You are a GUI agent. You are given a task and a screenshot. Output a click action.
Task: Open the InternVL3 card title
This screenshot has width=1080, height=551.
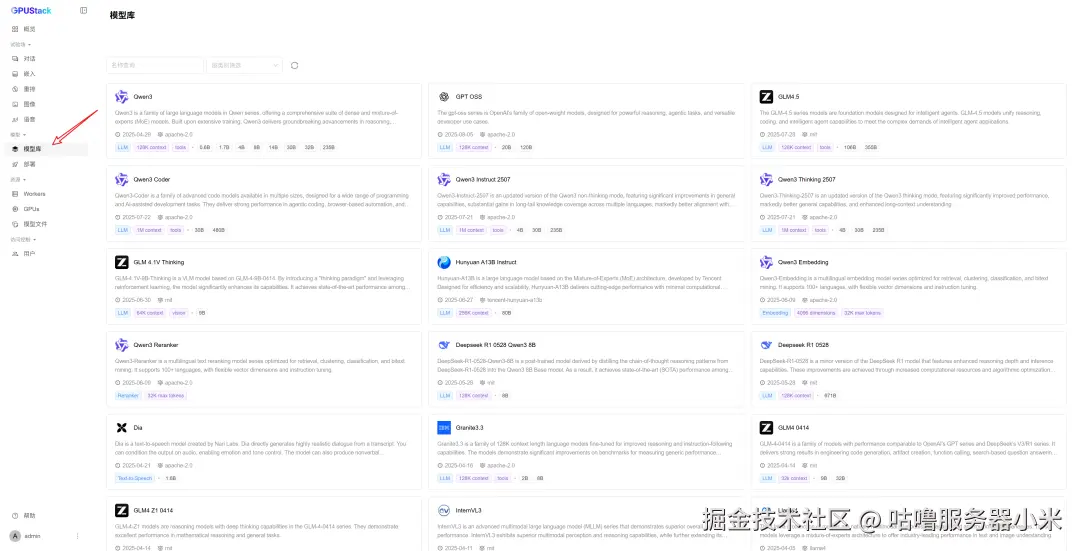468,510
